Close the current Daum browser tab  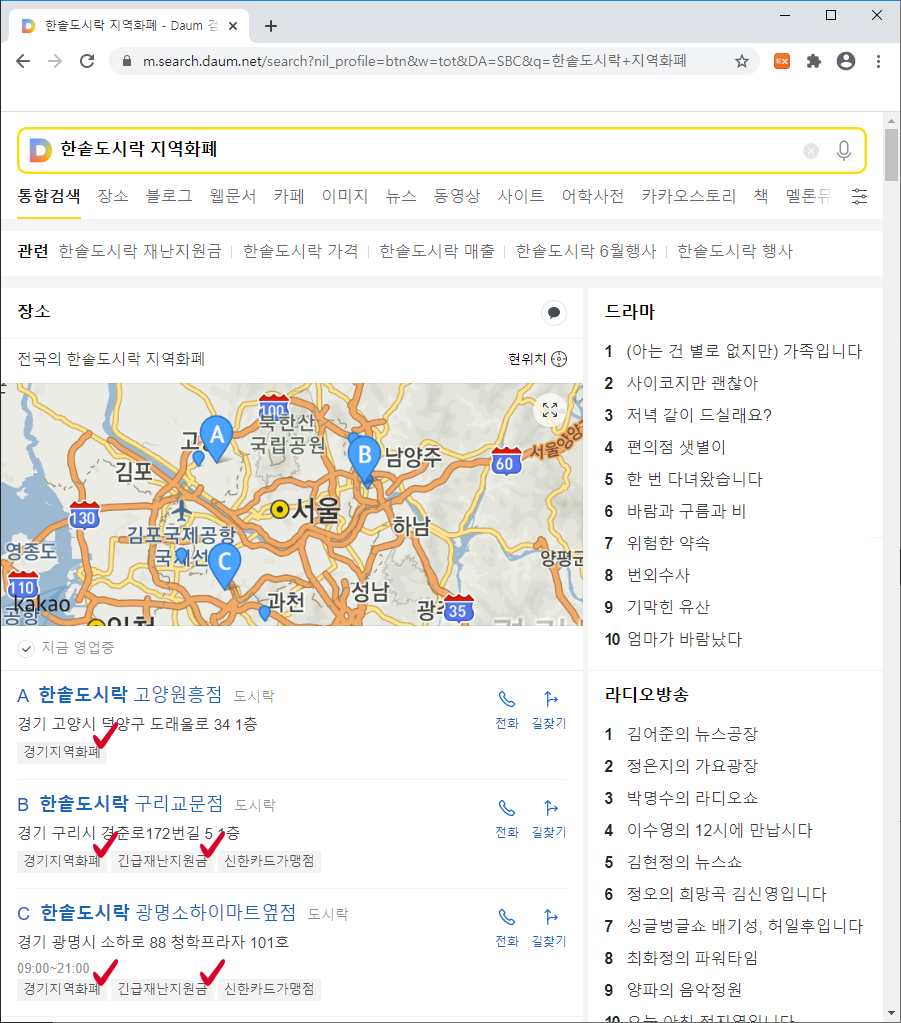coord(233,26)
